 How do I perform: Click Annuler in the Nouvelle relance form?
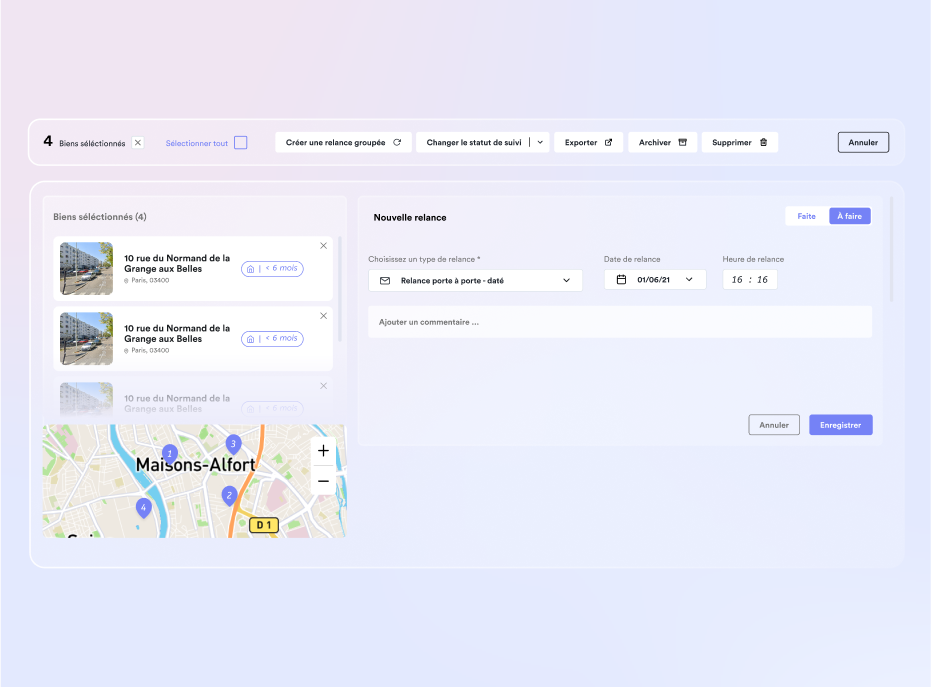pyautogui.click(x=774, y=425)
